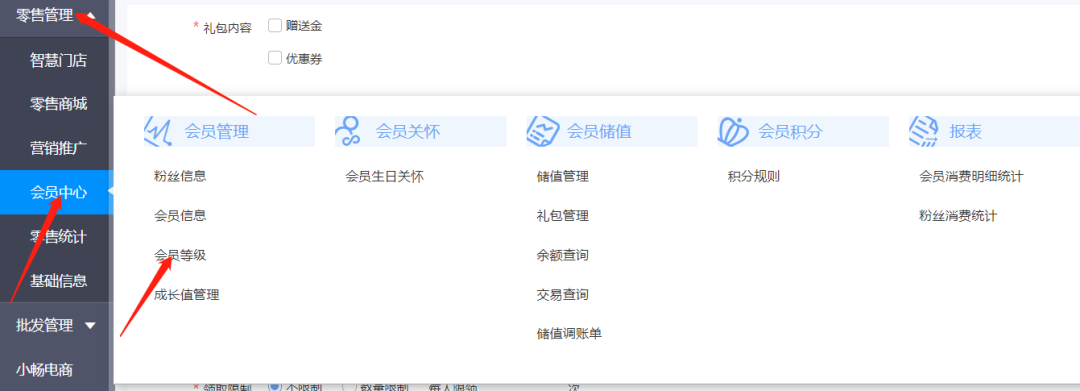Click the 会员储值 section icon
This screenshot has width=1080, height=391.
pos(541,131)
